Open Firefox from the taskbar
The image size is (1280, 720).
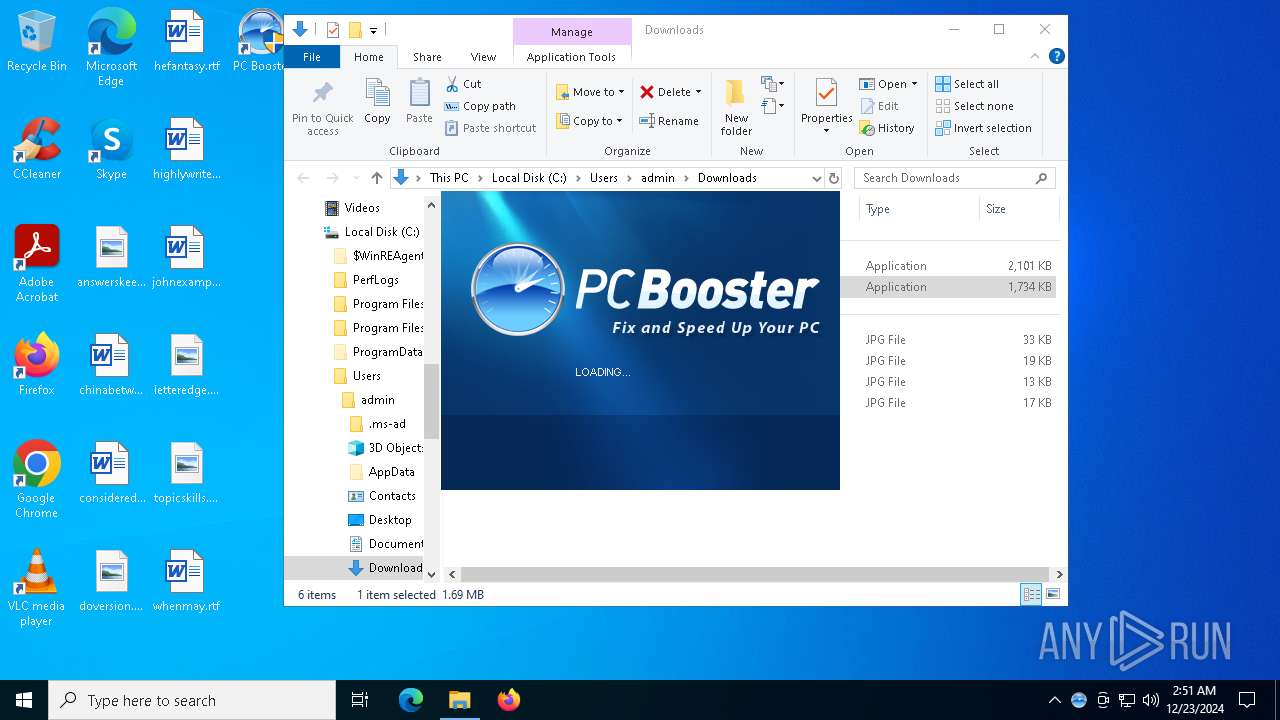(509, 700)
